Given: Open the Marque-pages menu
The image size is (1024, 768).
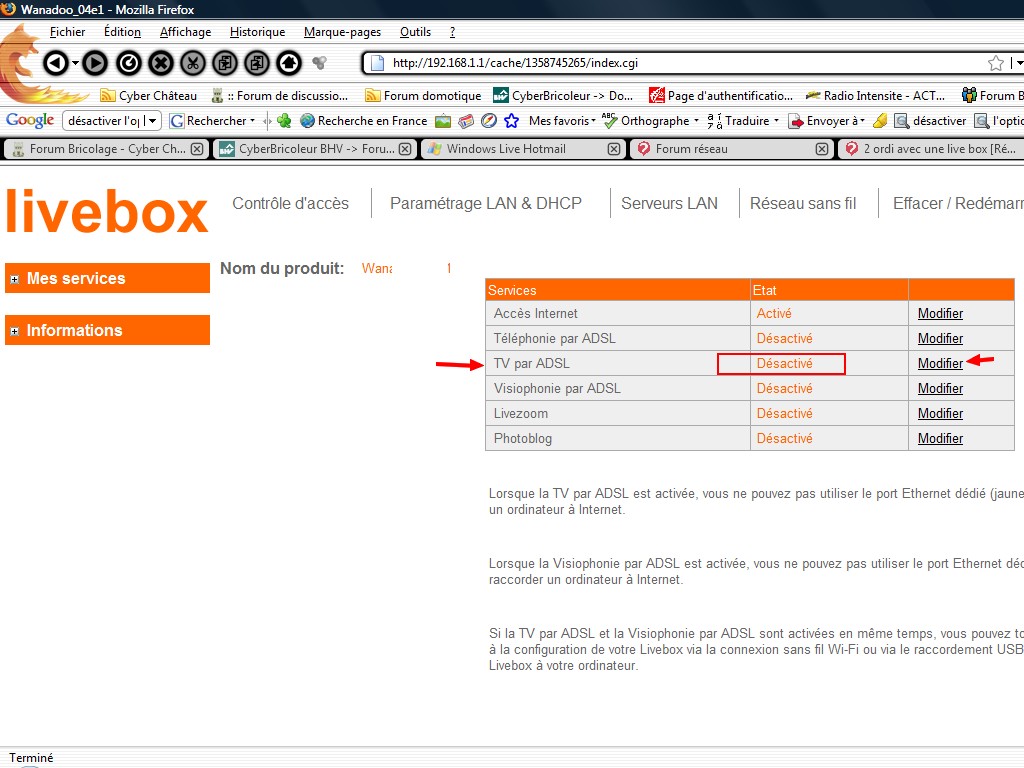Looking at the screenshot, I should click(342, 32).
